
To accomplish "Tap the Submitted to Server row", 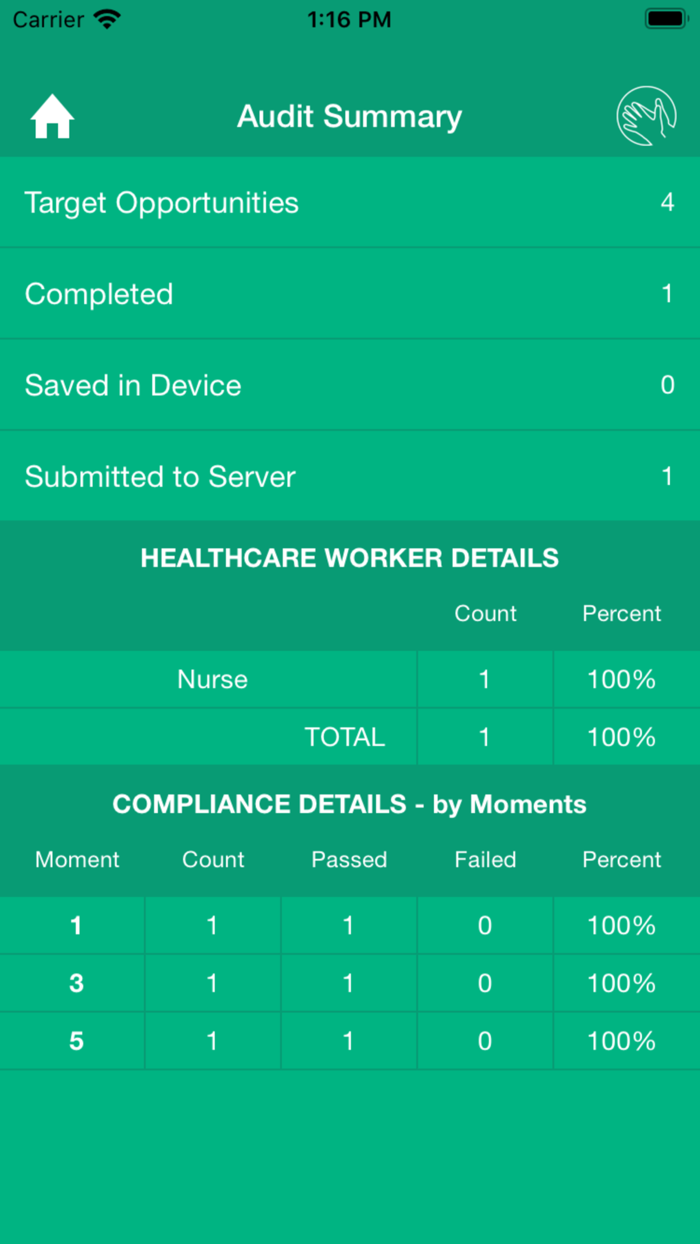I will coord(349,477).
